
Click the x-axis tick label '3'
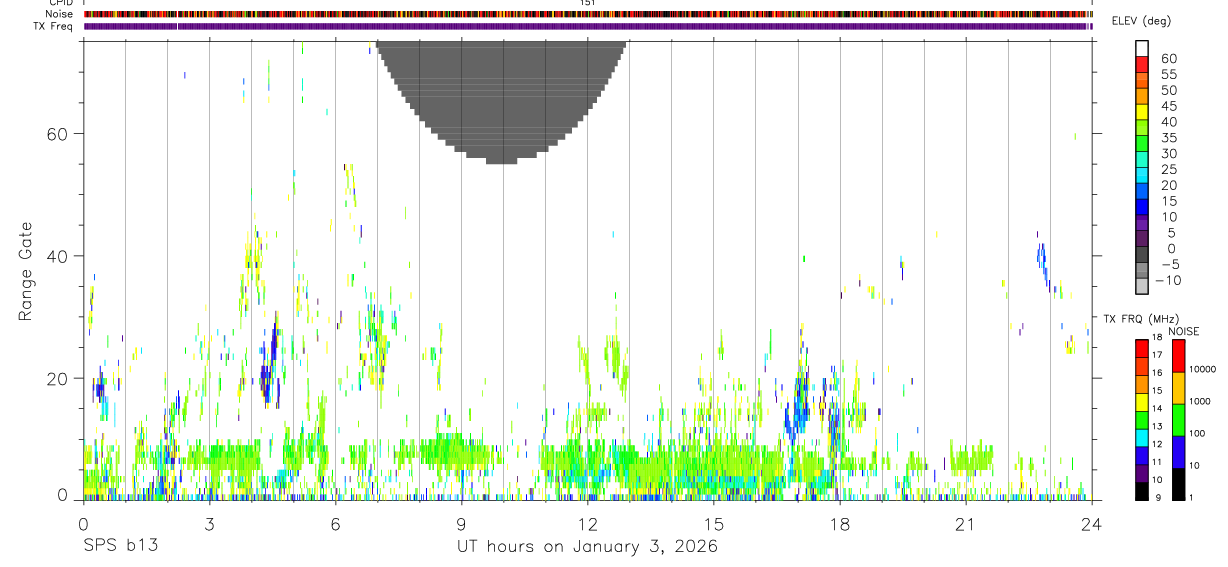[209, 523]
